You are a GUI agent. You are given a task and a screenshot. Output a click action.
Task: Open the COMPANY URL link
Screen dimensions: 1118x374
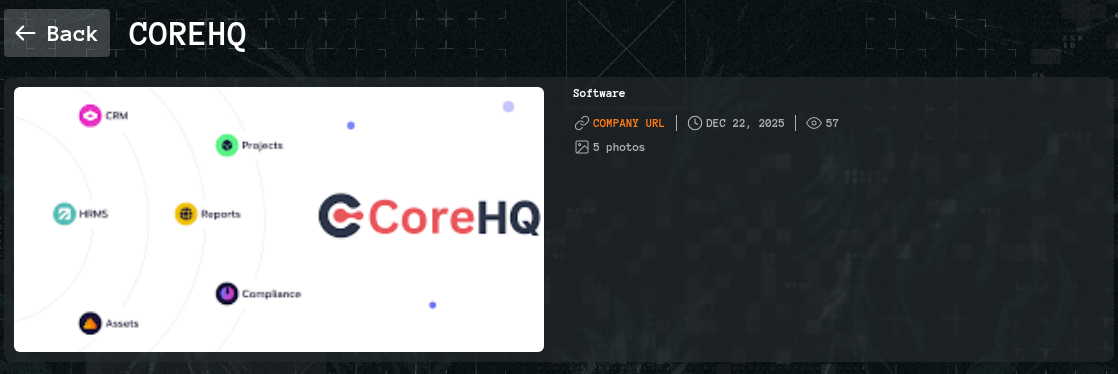tap(628, 123)
